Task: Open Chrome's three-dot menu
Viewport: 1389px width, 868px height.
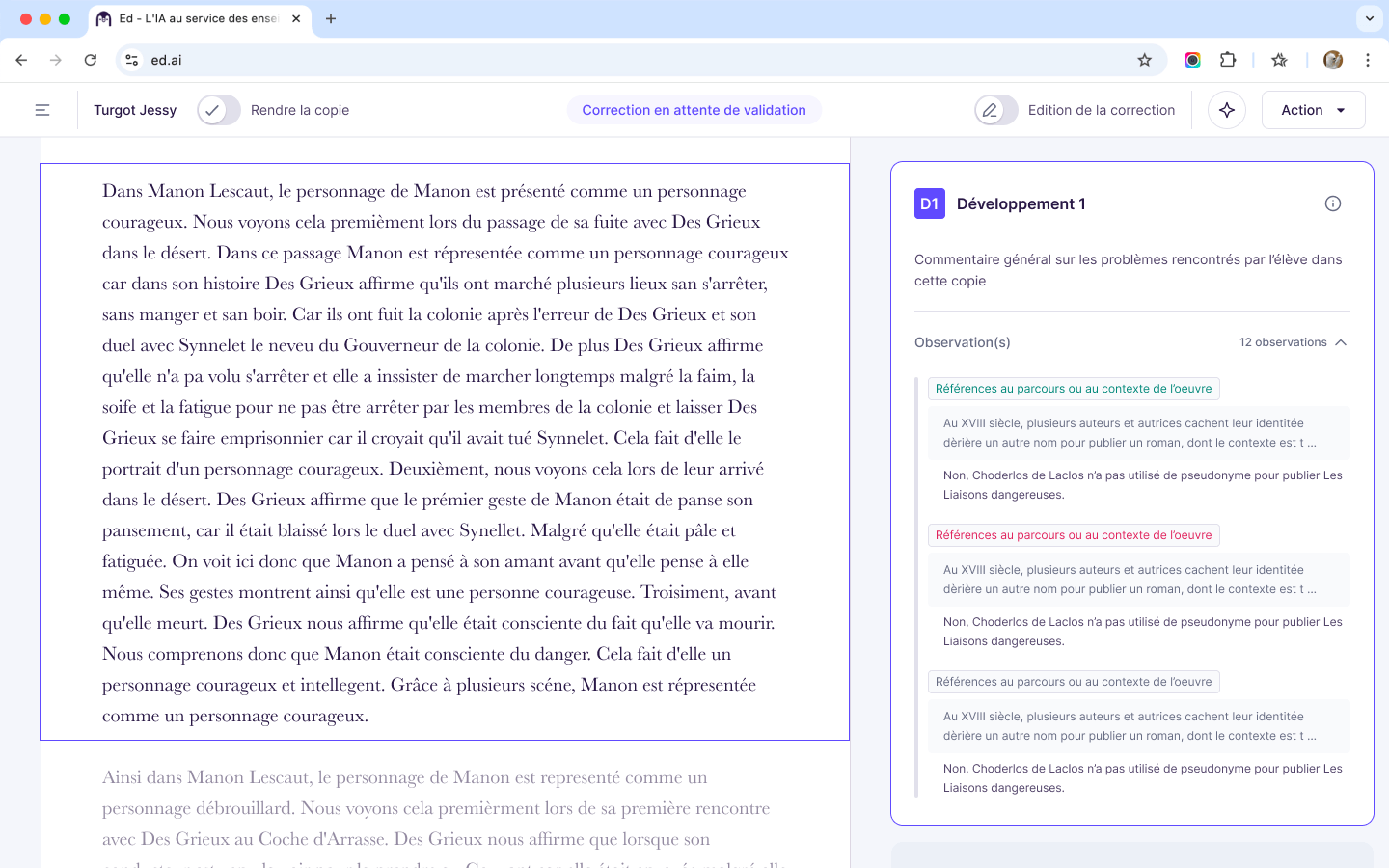Action: click(x=1368, y=60)
